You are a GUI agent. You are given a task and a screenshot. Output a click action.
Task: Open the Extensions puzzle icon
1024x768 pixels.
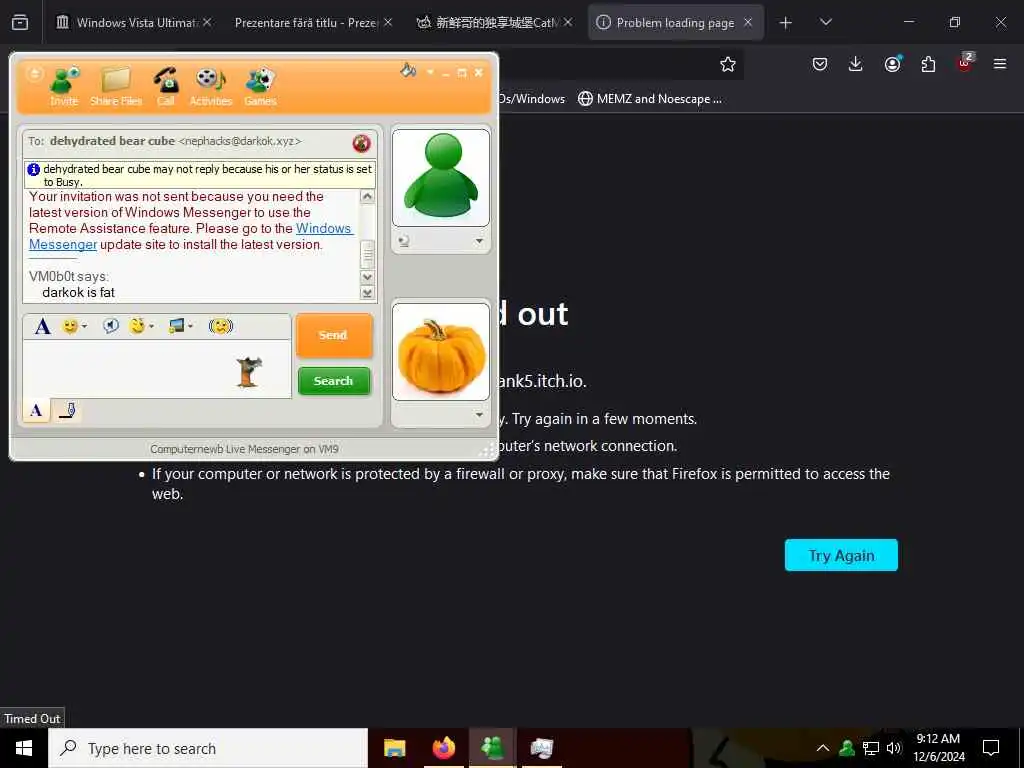pyautogui.click(x=928, y=64)
